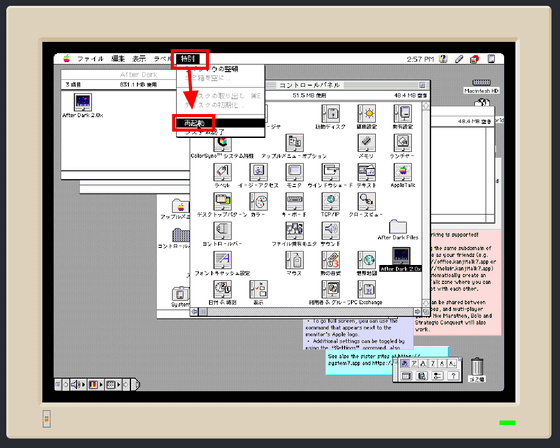The height and width of the screenshot is (448, 560).
Task: Select the 表示 views control panel icon
Action: tap(259, 289)
